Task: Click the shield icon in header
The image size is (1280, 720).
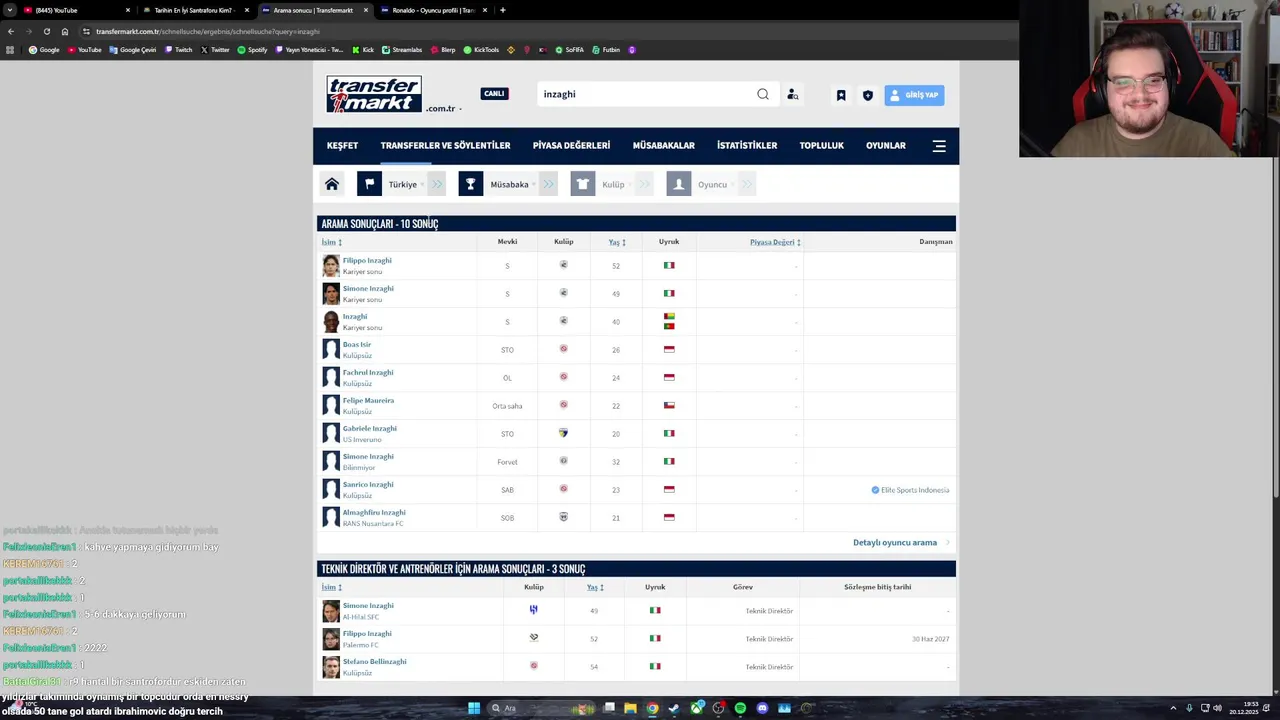Action: 868,95
